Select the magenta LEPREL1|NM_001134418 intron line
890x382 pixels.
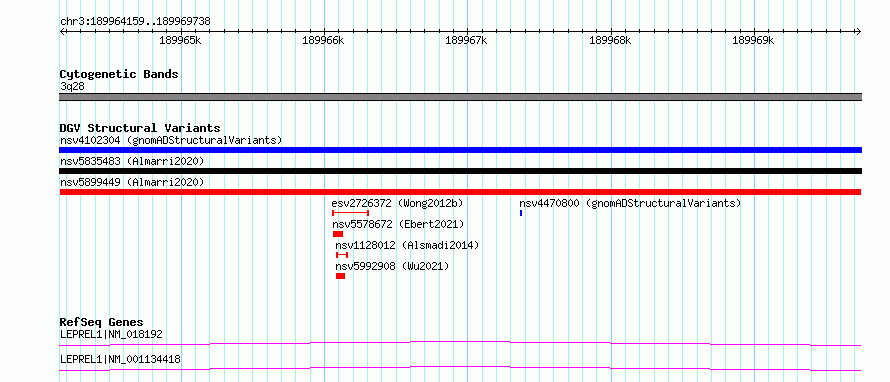460,368
